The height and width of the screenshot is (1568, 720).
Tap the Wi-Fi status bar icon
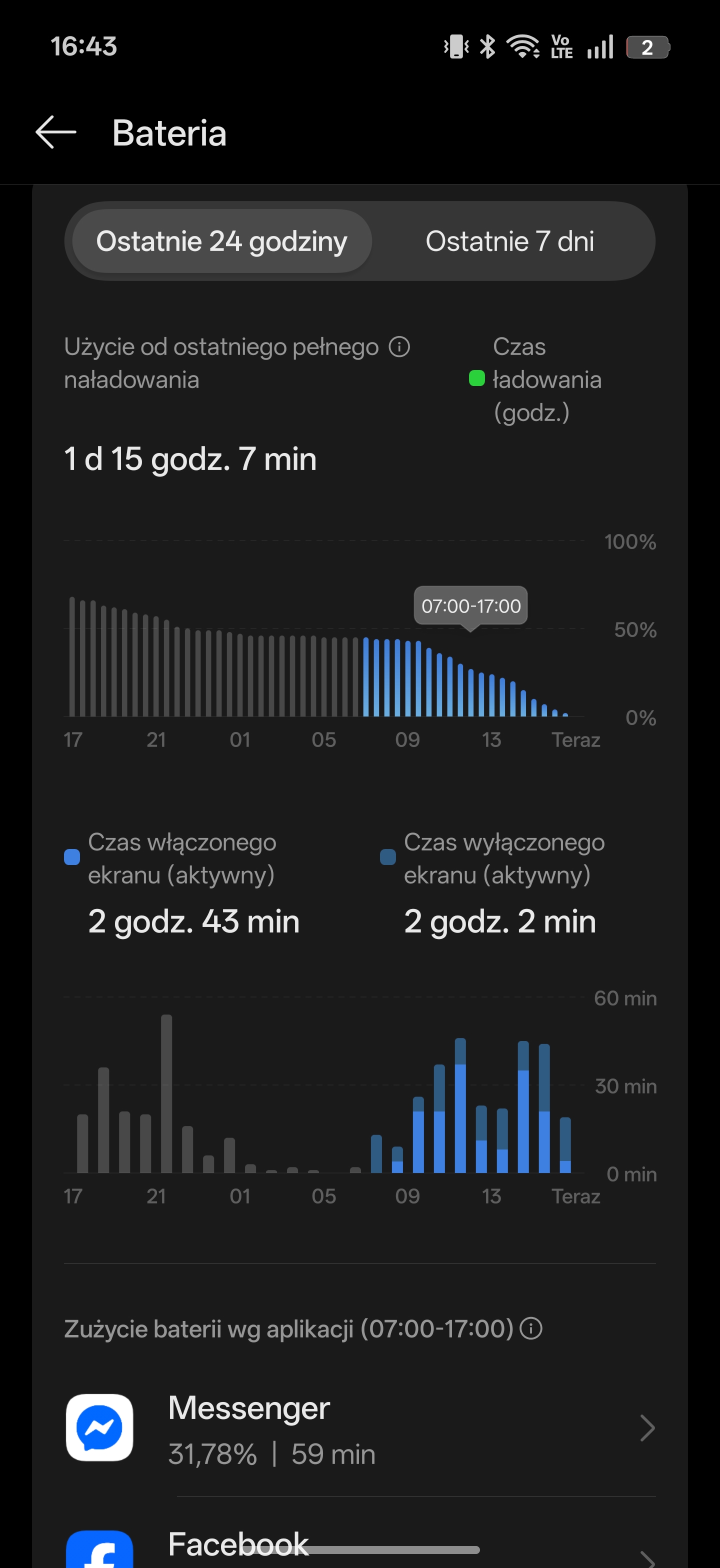(x=523, y=47)
